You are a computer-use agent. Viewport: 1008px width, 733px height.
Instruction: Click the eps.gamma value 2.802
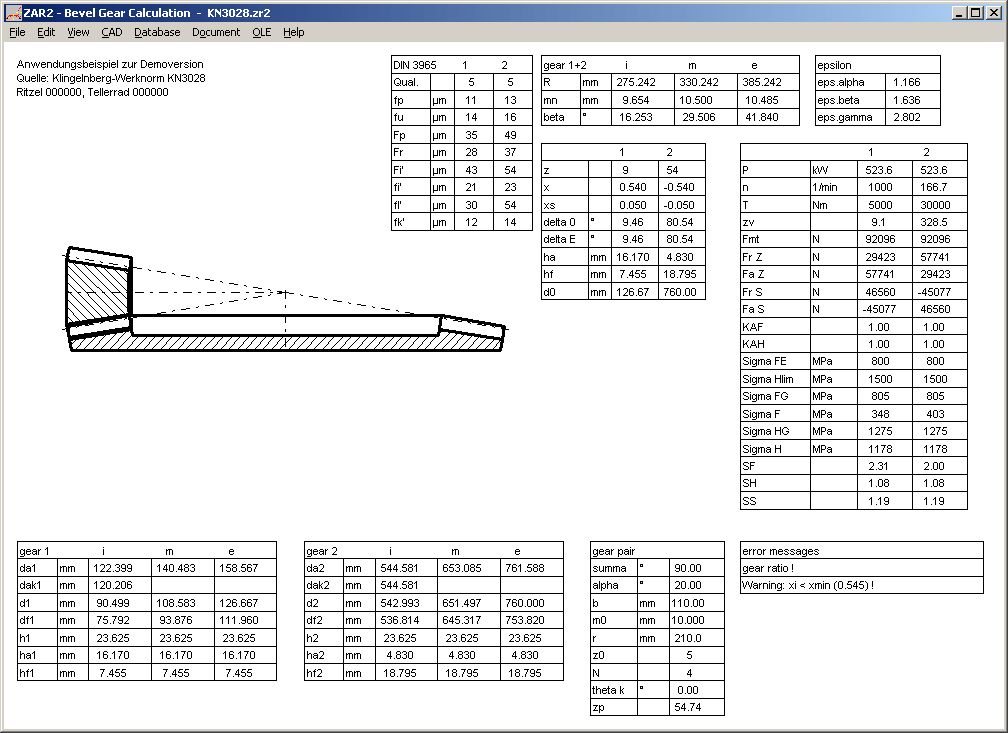pyautogui.click(x=906, y=117)
